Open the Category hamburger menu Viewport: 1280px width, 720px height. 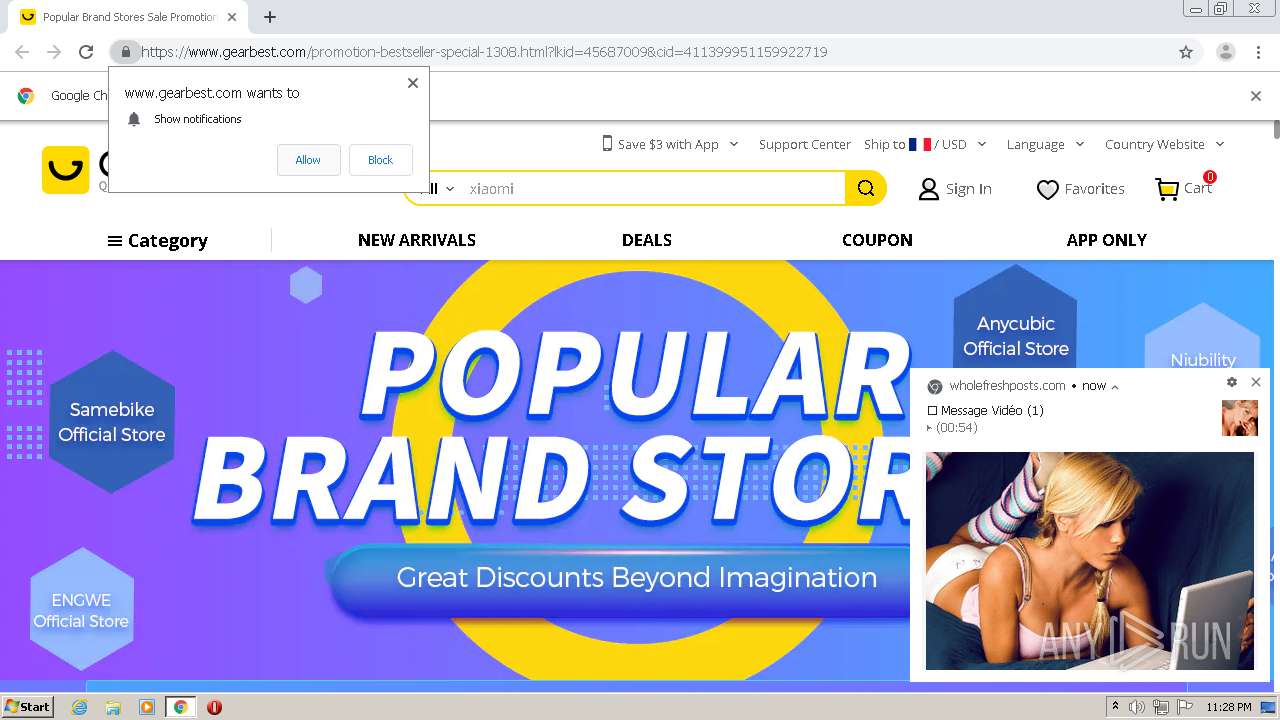(x=158, y=240)
